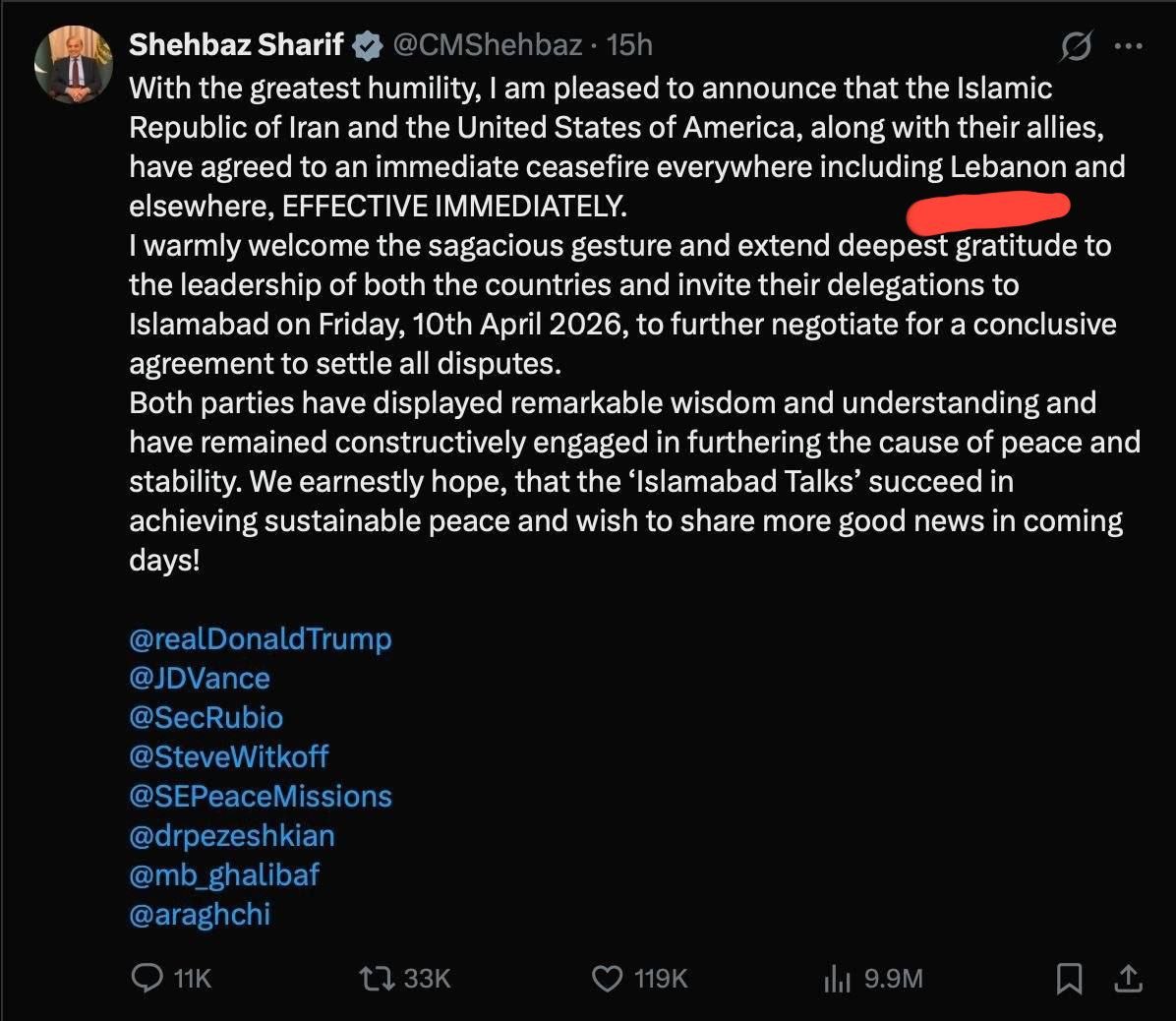Image resolution: width=1176 pixels, height=1021 pixels.
Task: Open the Shehbaz Sharif display name
Action: 236,45
